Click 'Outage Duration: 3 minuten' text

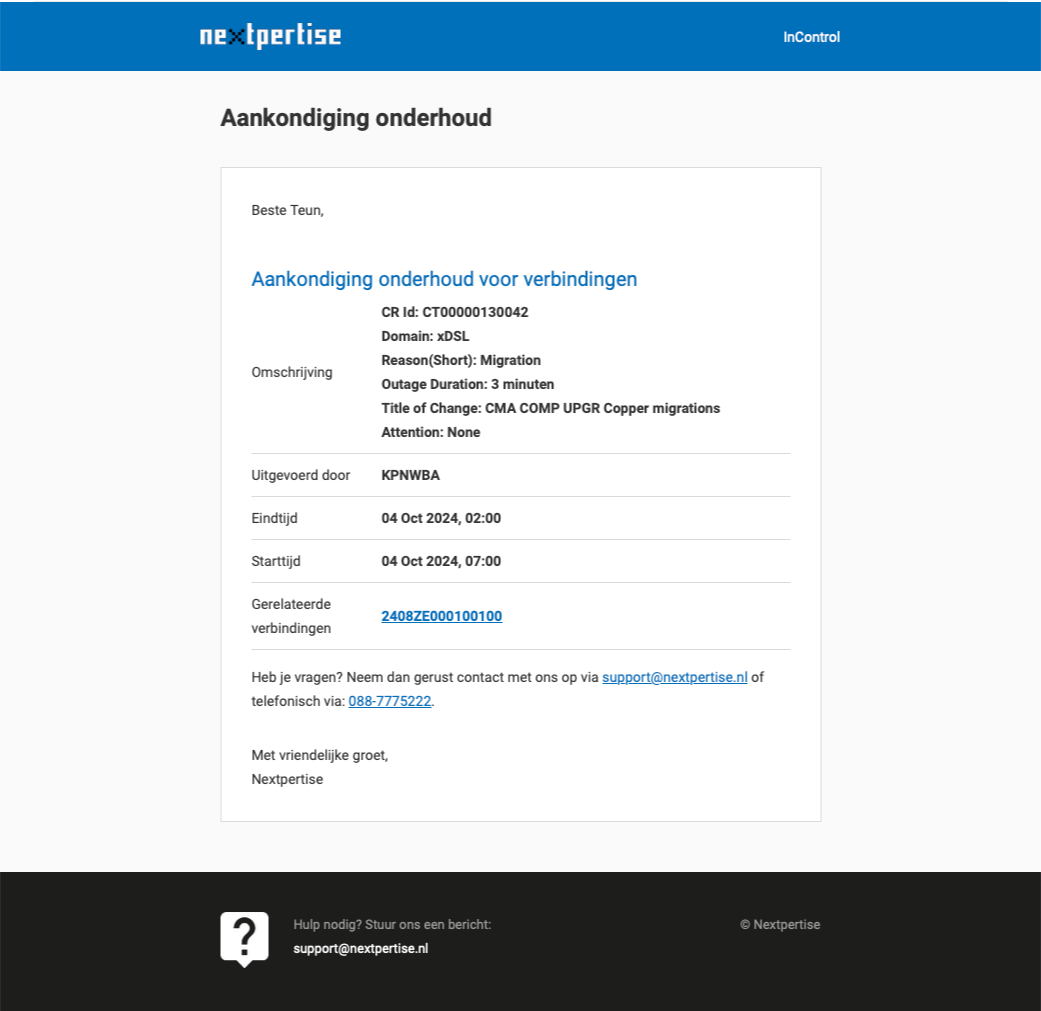[x=467, y=384]
